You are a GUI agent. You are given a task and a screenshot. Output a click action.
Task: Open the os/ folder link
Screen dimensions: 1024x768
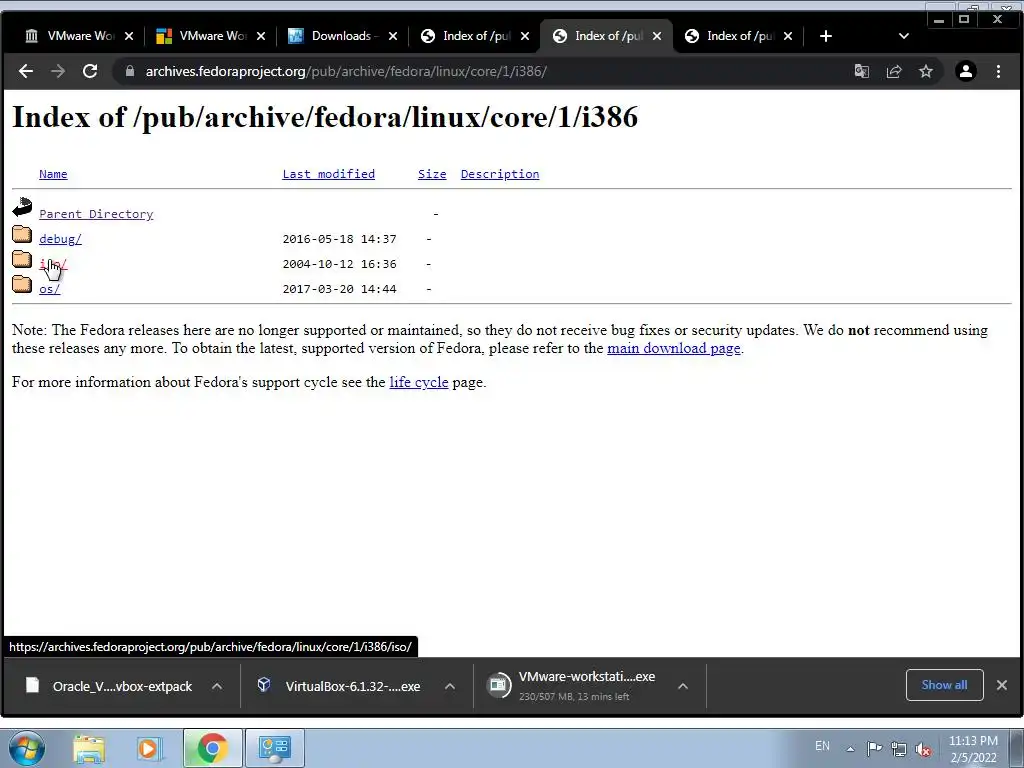point(50,289)
